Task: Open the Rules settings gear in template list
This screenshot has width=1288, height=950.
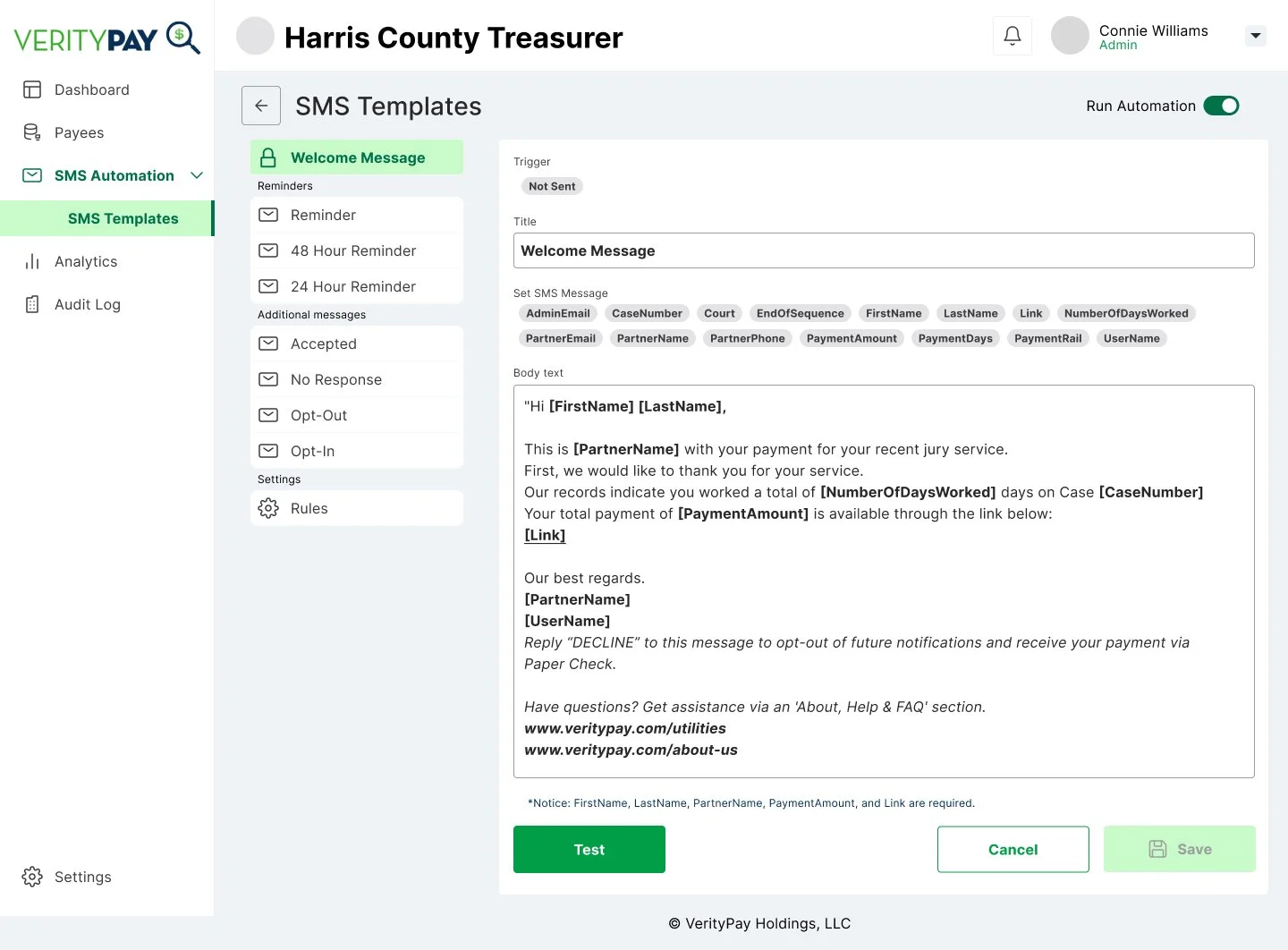Action: pos(267,508)
